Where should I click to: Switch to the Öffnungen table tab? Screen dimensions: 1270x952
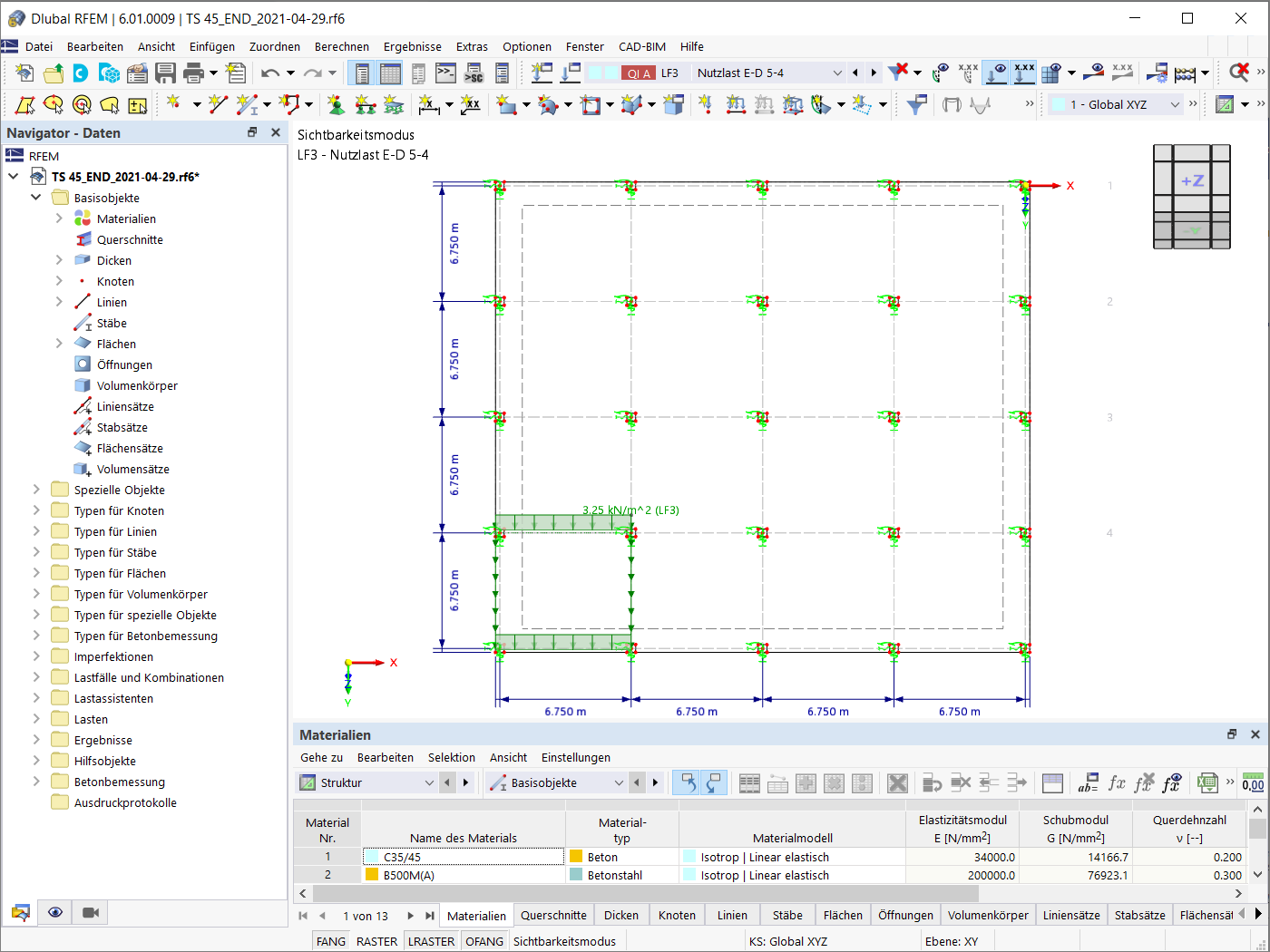coord(905,915)
